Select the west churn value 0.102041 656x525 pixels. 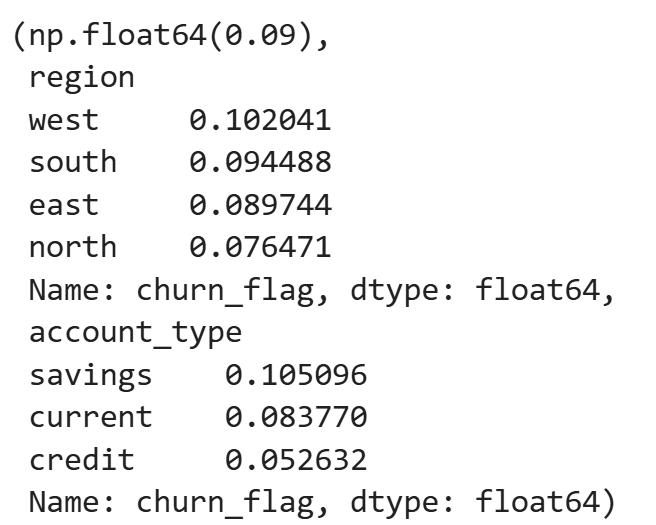click(x=260, y=120)
